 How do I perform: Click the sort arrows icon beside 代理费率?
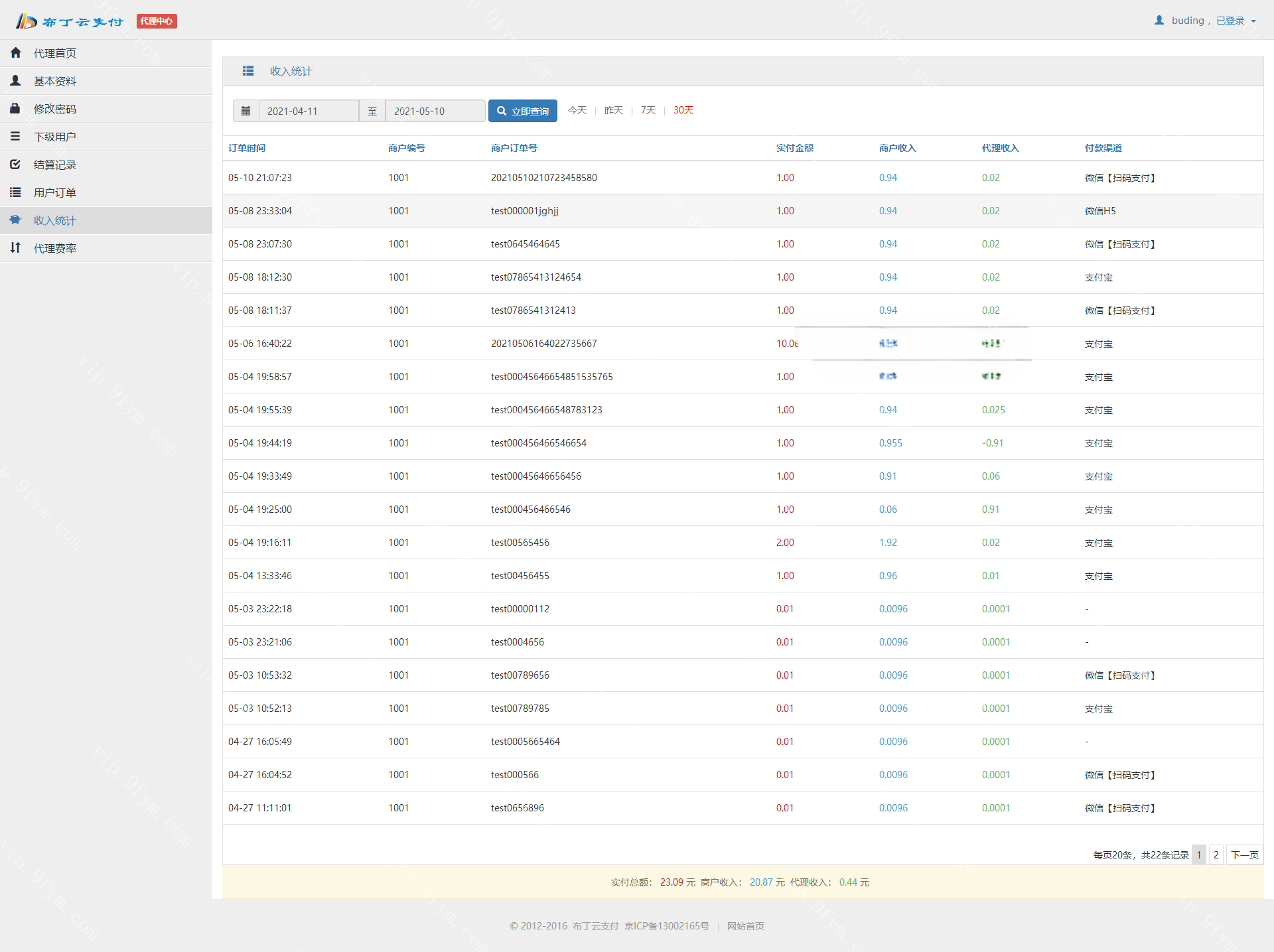[x=16, y=247]
